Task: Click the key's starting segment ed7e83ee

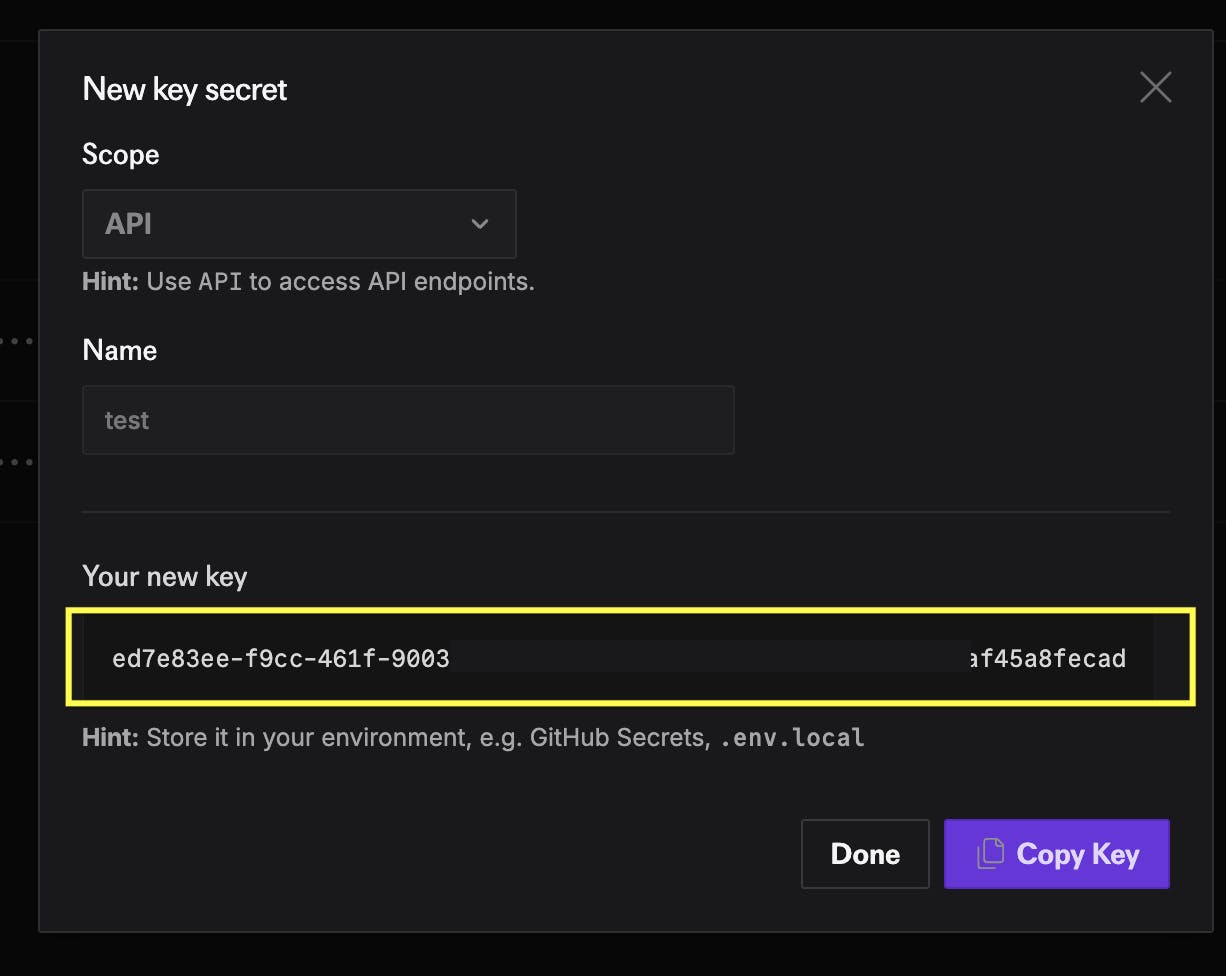Action: pos(153,659)
